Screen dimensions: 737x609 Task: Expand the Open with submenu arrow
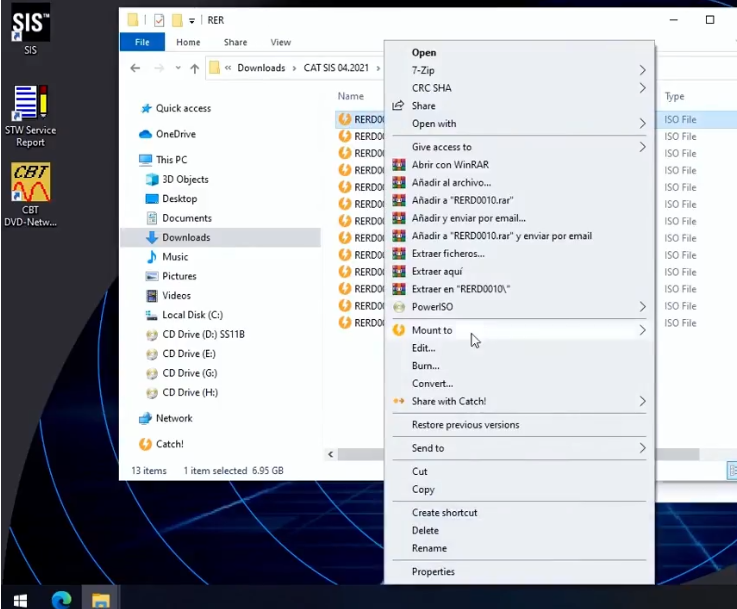coord(643,124)
